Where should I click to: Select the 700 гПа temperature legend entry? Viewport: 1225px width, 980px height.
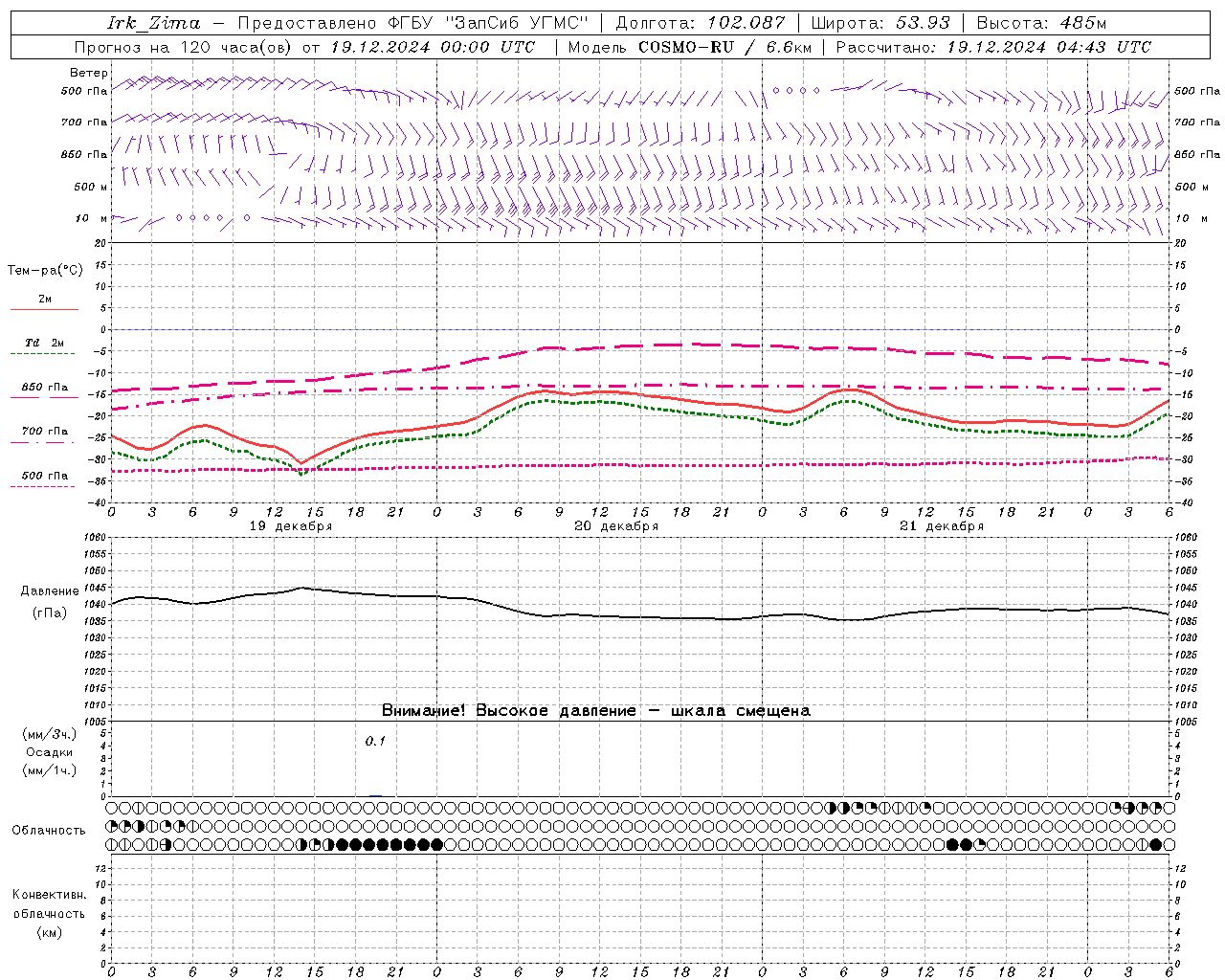click(45, 431)
